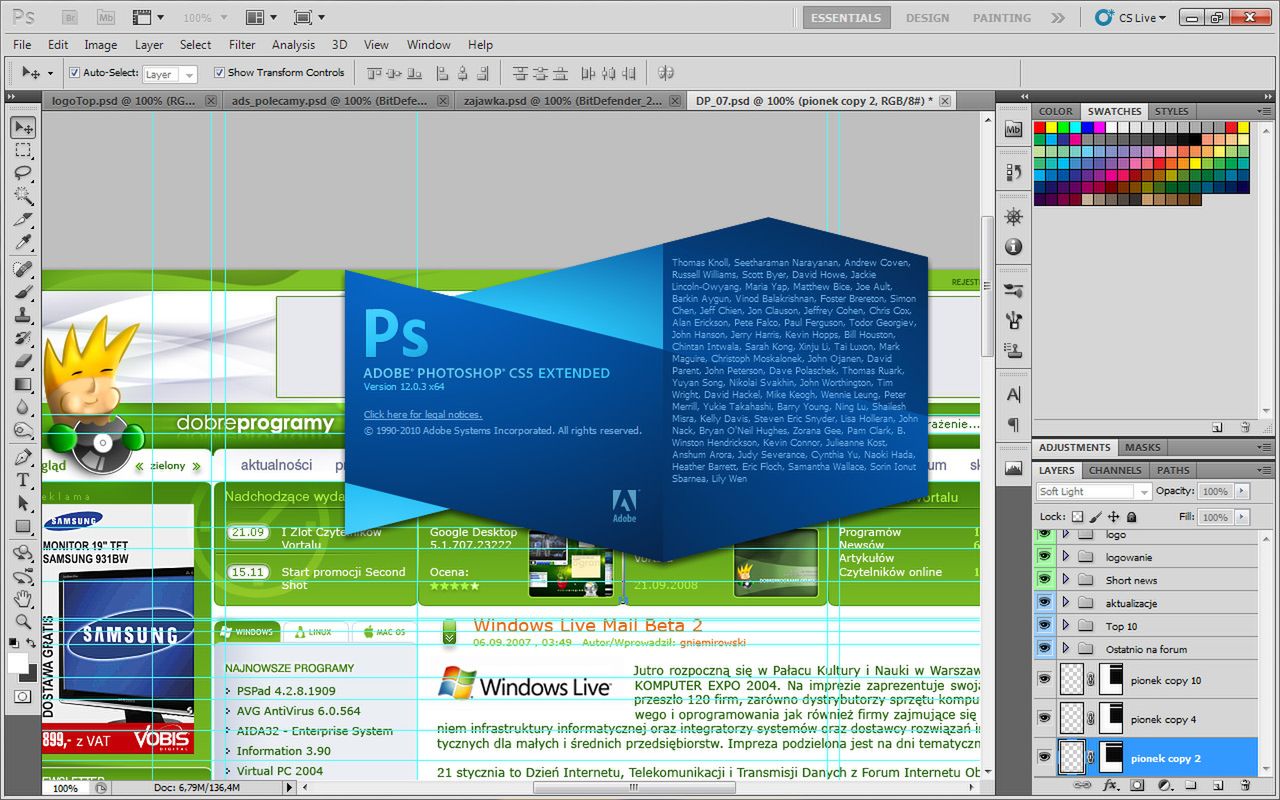Viewport: 1280px width, 800px height.
Task: Uncheck the Auto-Select checkbox
Action: tap(74, 73)
